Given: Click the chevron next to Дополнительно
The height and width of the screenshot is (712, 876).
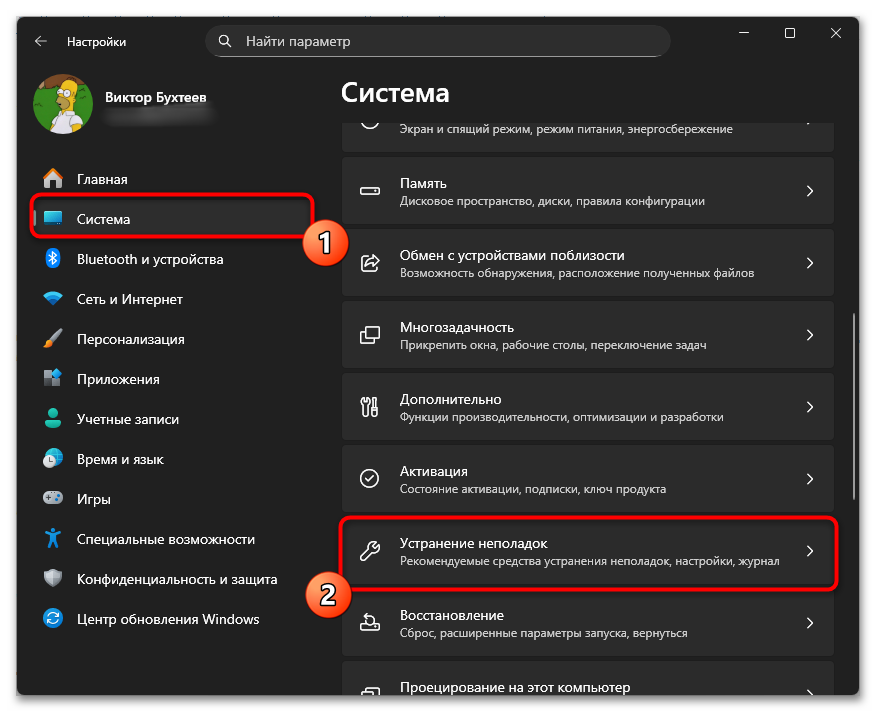Looking at the screenshot, I should [810, 407].
